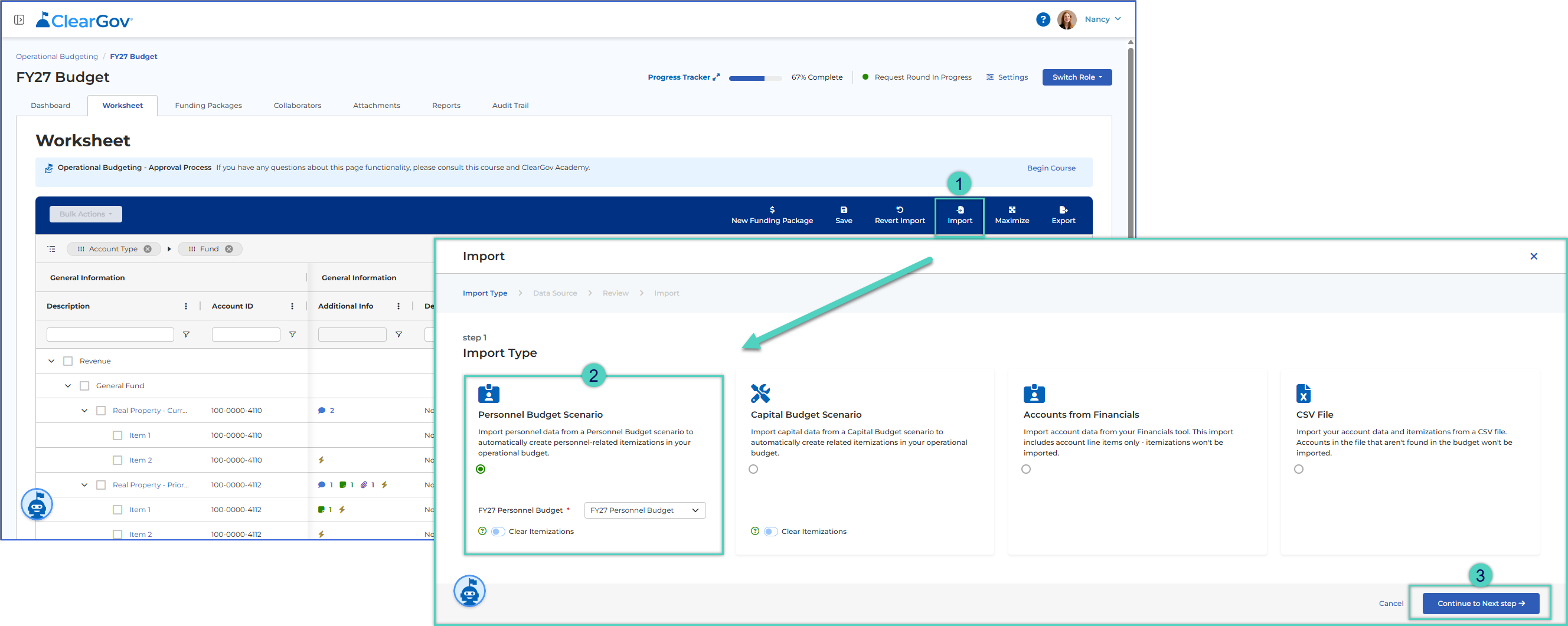This screenshot has width=1568, height=626.
Task: Switch to the Audit Trail tab
Action: point(510,105)
